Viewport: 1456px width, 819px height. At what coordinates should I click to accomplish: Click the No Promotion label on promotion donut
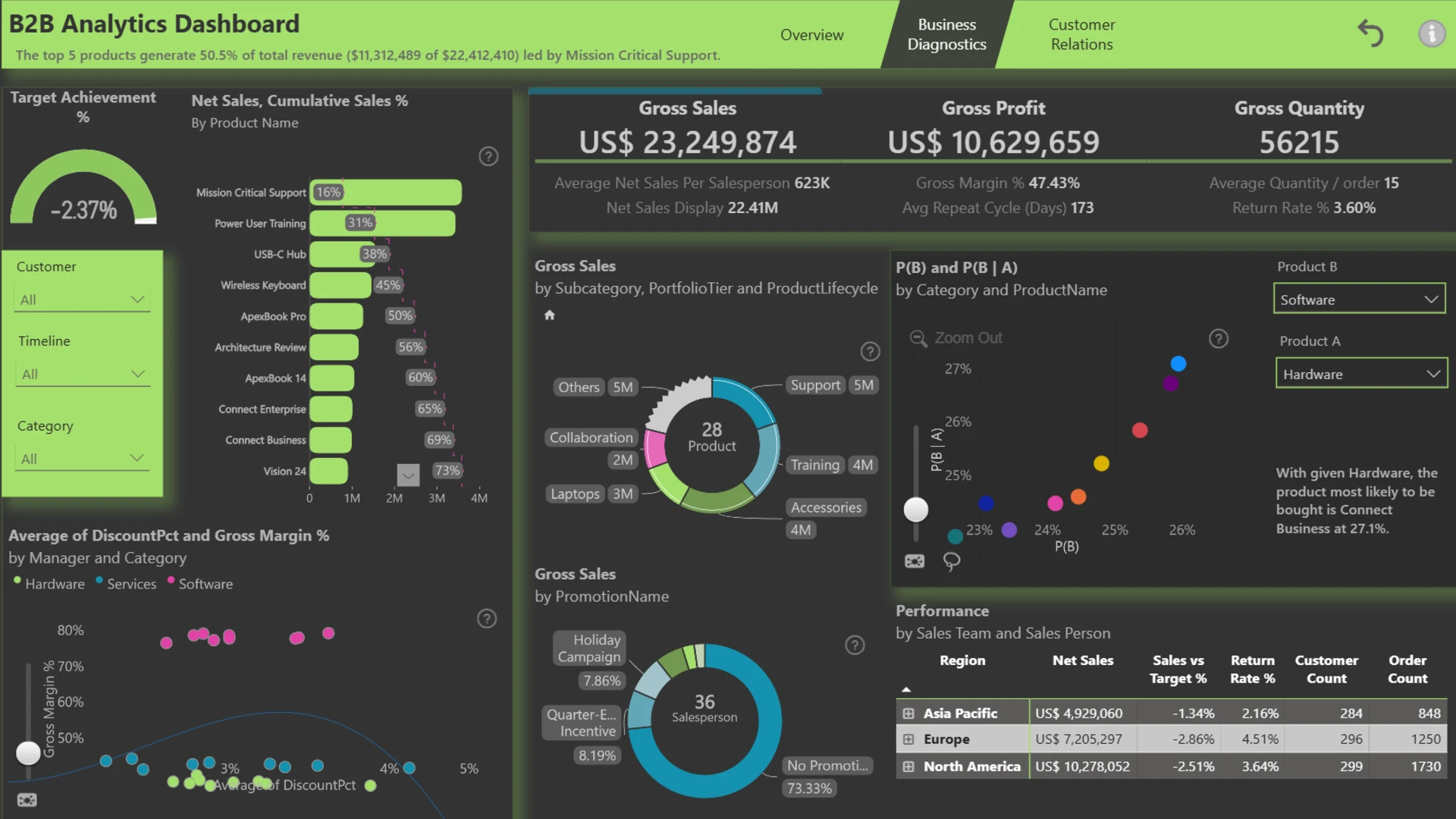(827, 766)
